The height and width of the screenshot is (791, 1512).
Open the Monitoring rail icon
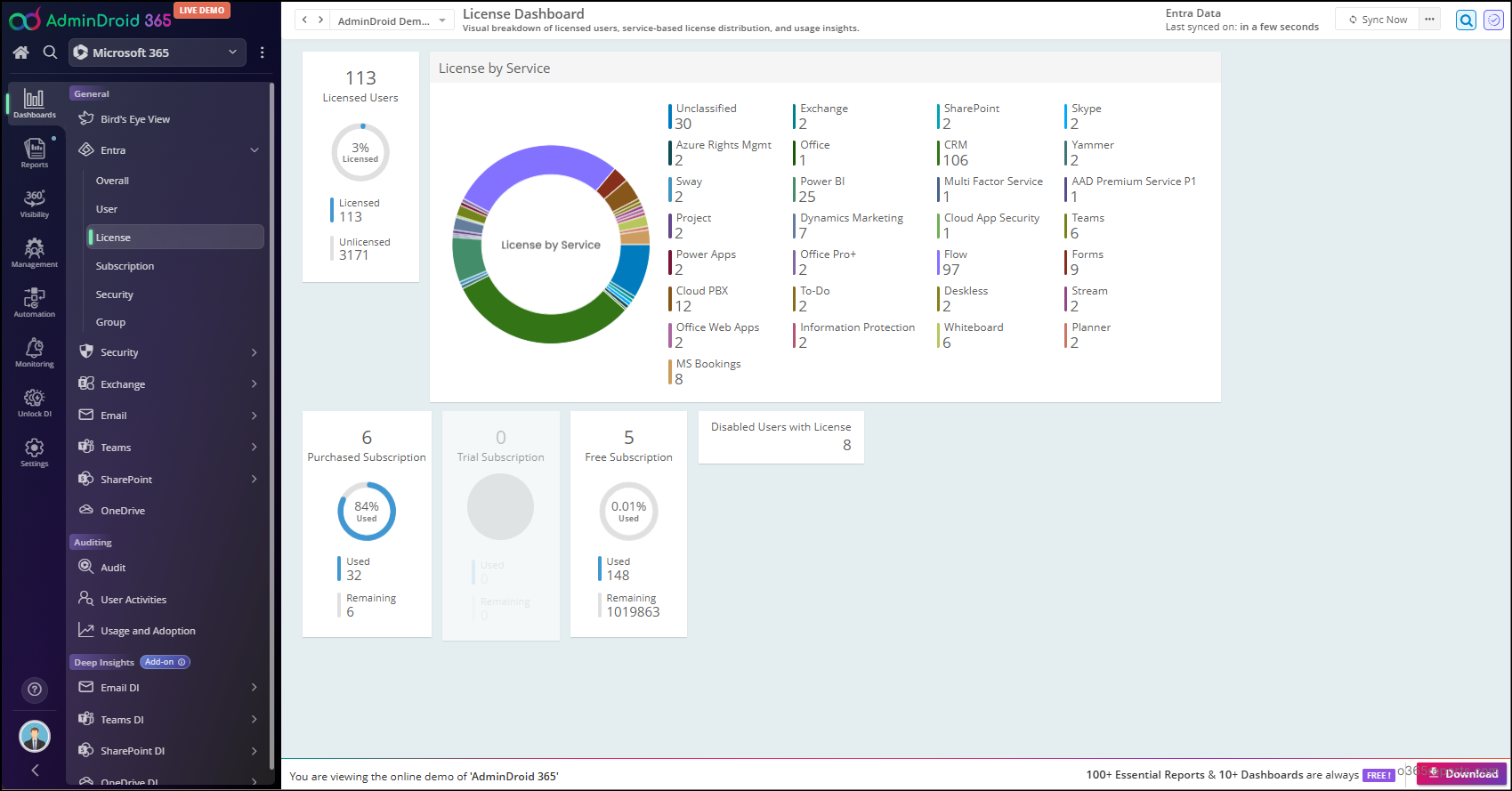pos(35,352)
